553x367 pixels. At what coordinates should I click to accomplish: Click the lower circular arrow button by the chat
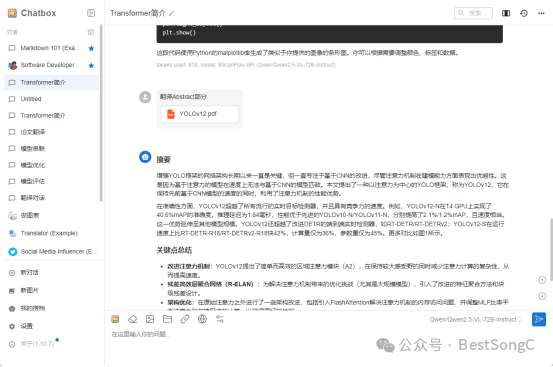coord(542,296)
